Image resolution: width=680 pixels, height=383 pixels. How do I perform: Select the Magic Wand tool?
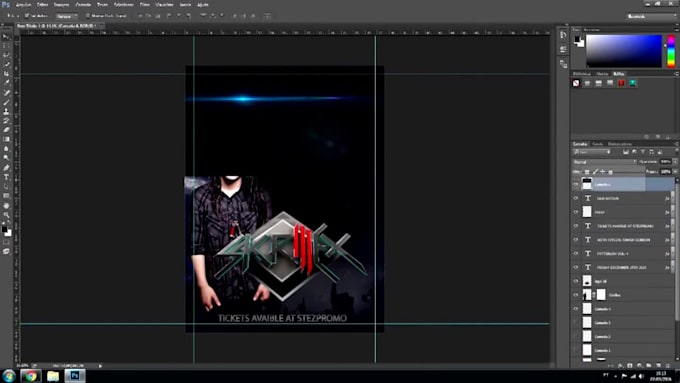[x=6, y=65]
